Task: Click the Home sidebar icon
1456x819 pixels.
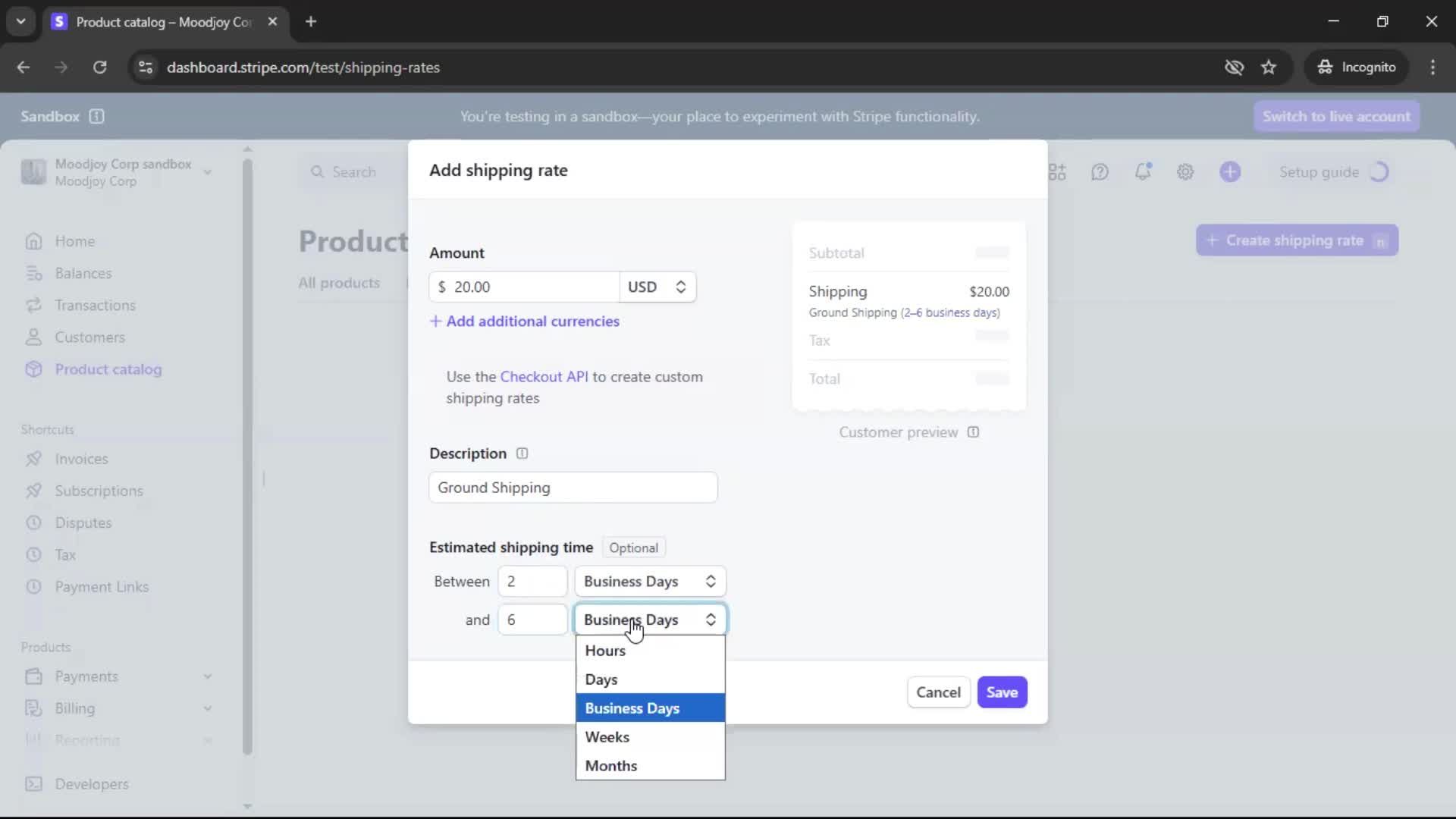Action: pyautogui.click(x=33, y=241)
